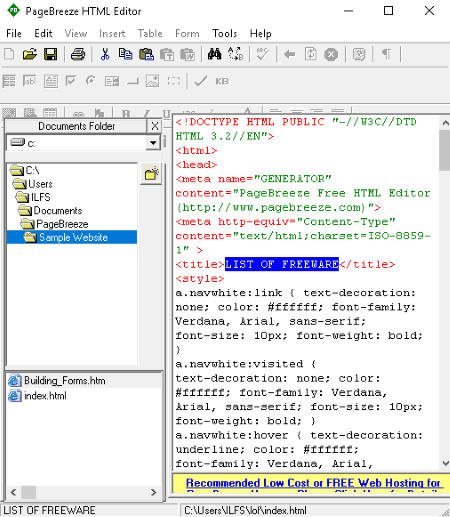Select the Documents folder in tree
This screenshot has height=517, width=450.
tap(50, 210)
